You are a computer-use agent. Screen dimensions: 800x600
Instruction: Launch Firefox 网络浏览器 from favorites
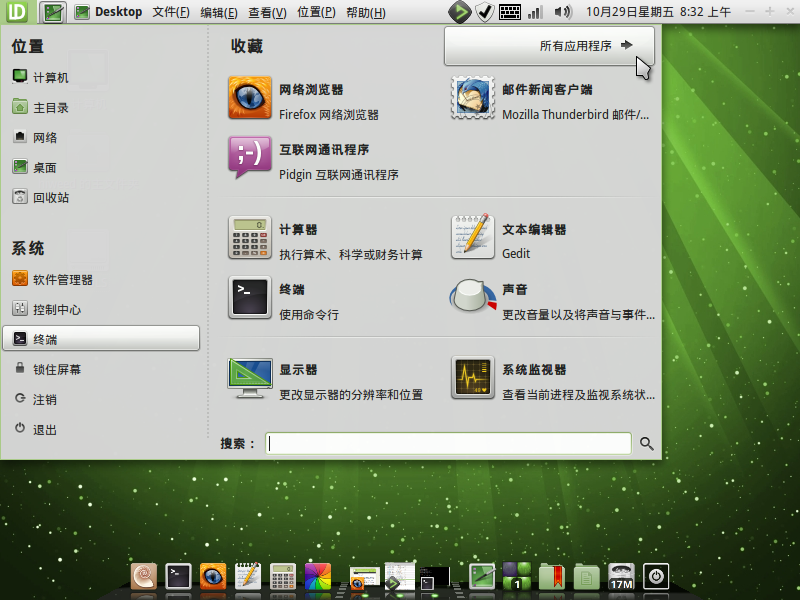point(304,99)
